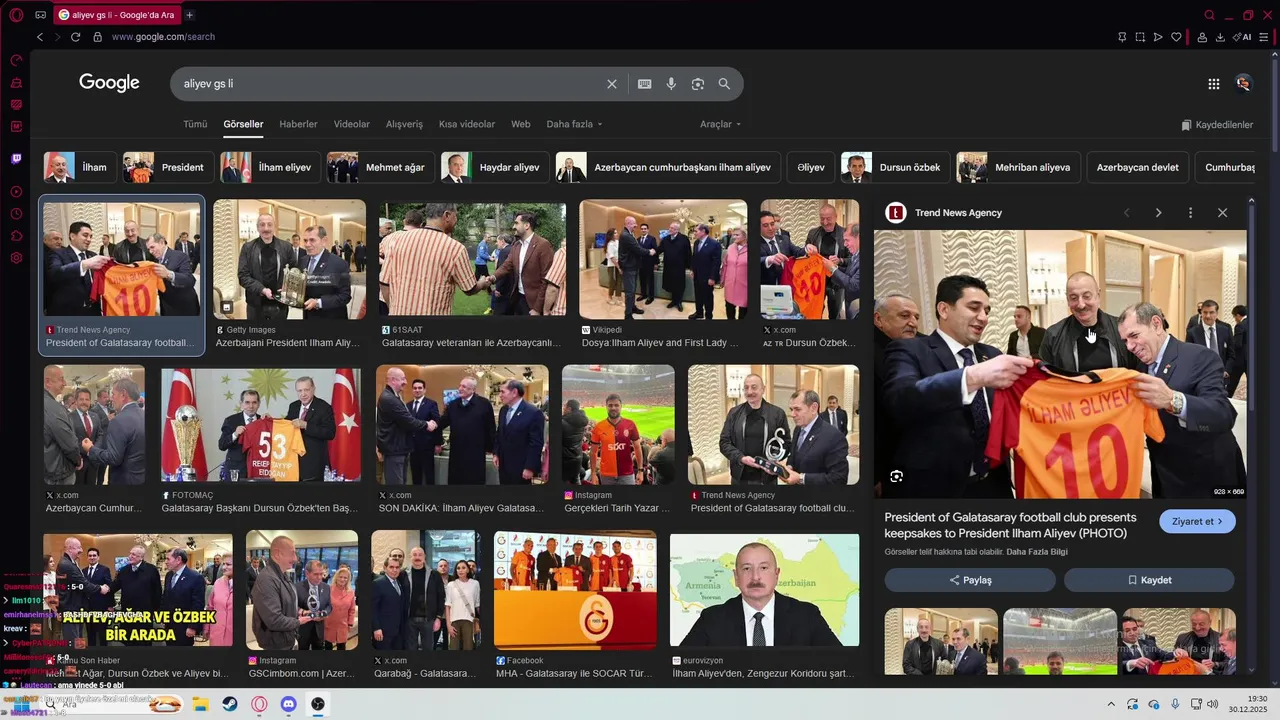Select the Haydar aliyev chip

(x=495, y=167)
